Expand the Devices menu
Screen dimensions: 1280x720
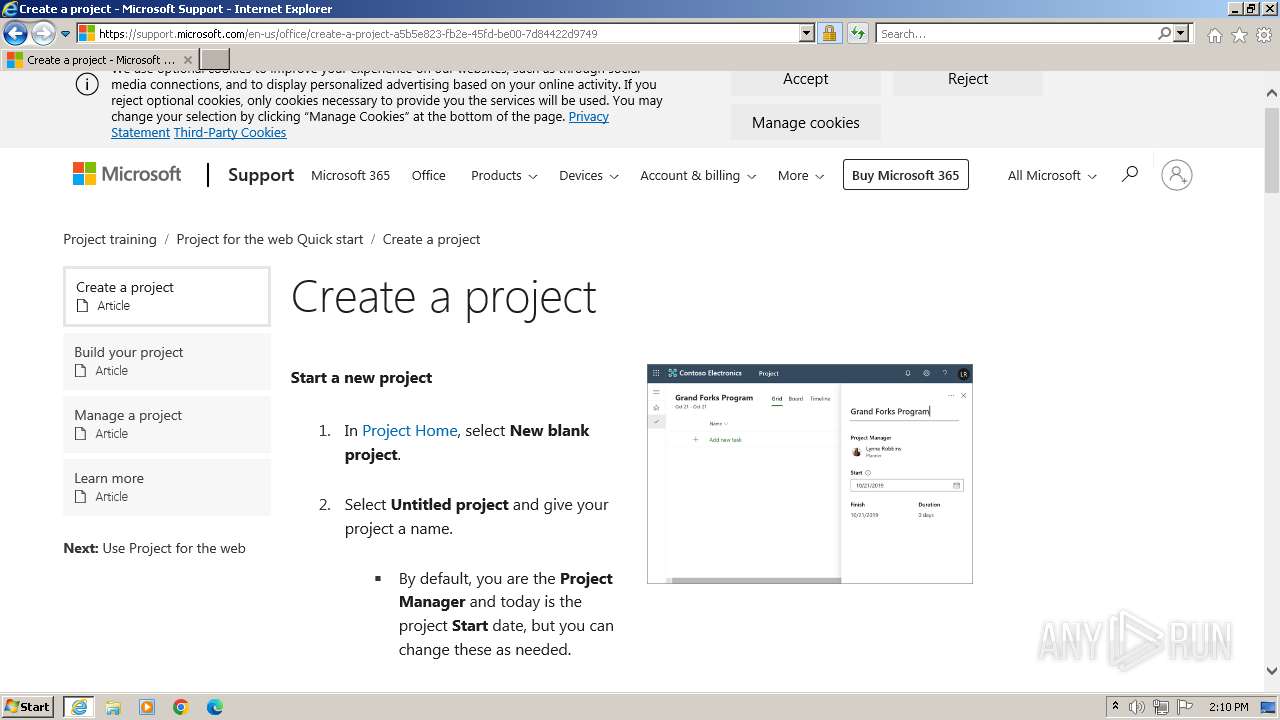(x=589, y=175)
